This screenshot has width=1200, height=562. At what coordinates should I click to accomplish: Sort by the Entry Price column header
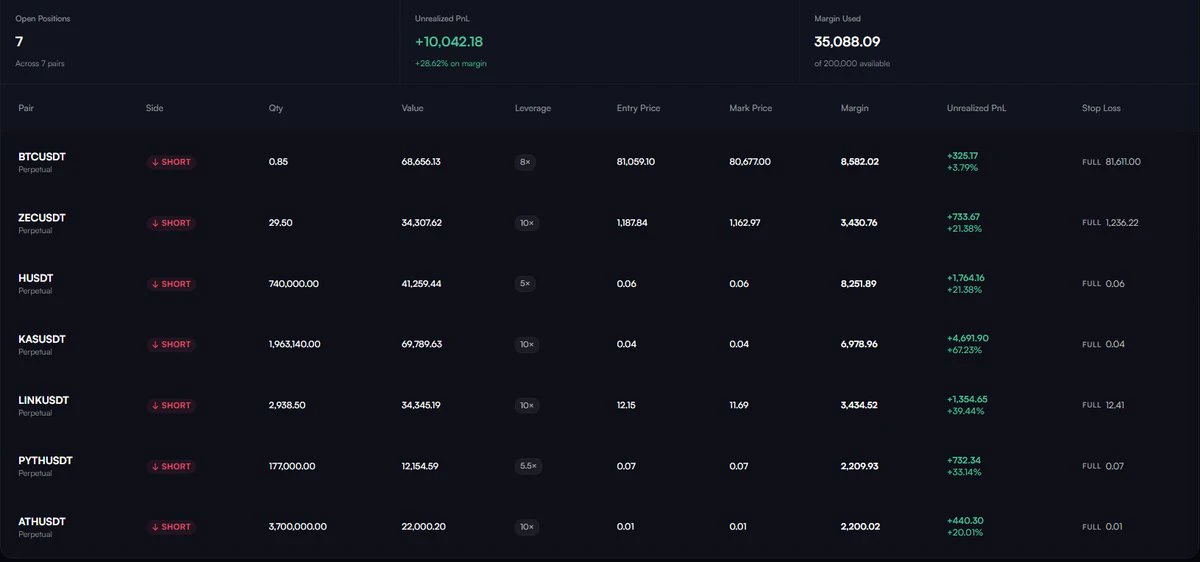[x=638, y=108]
